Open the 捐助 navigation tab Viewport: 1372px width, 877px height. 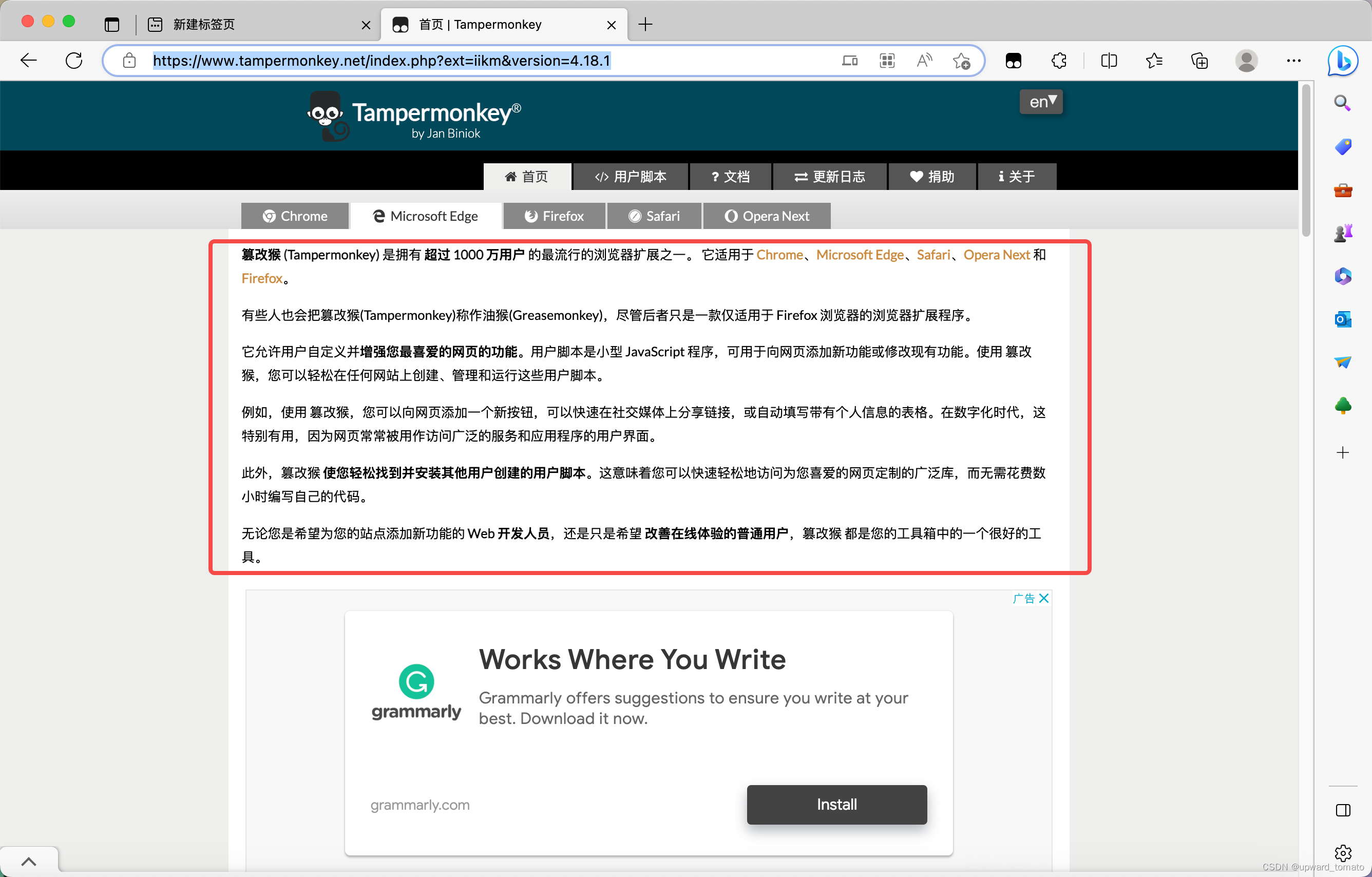coord(932,176)
